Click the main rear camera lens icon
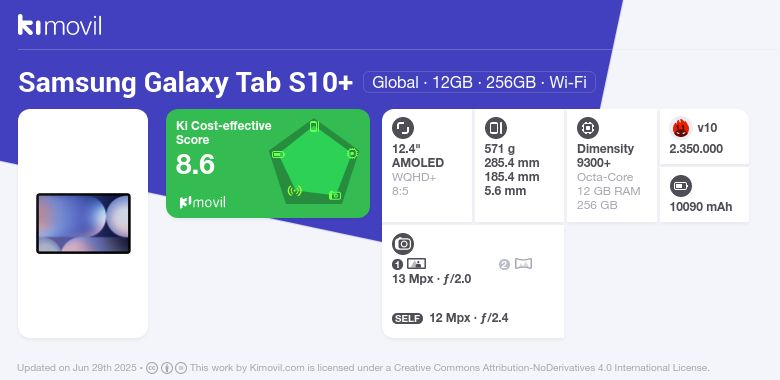Image resolution: width=780 pixels, height=380 pixels. coord(416,264)
